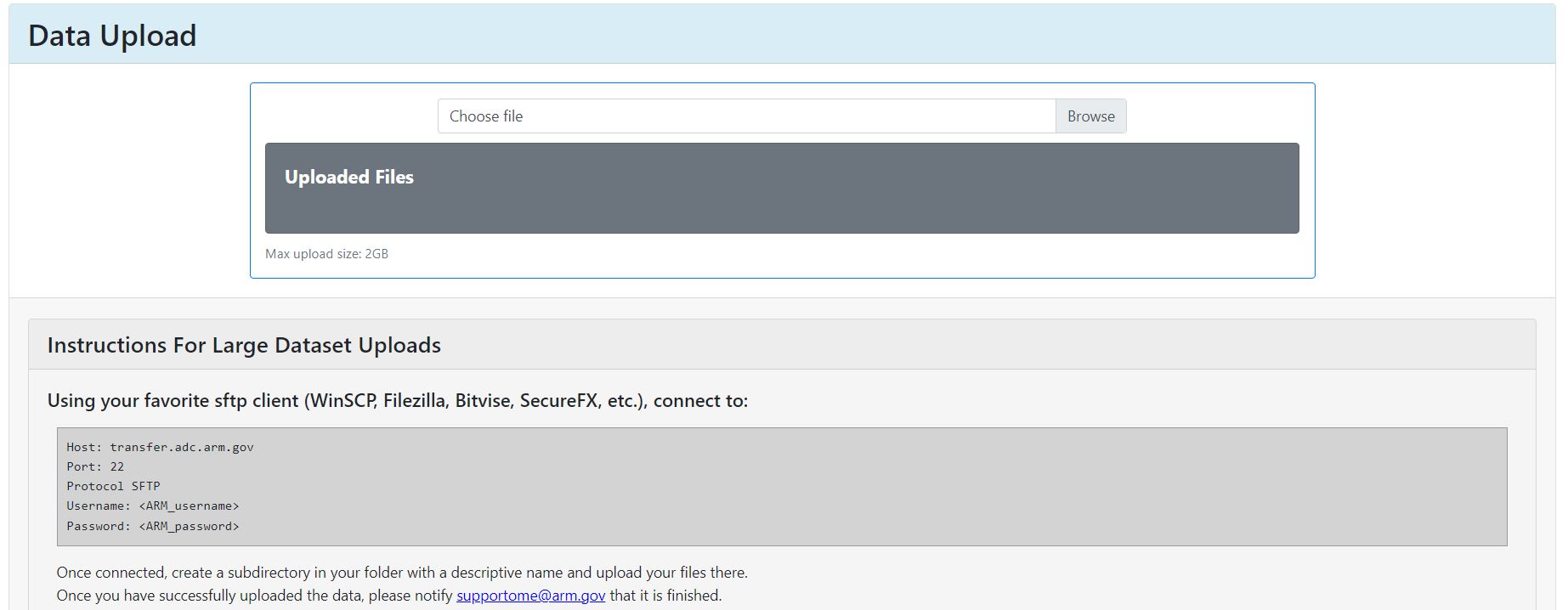
Task: Click the Browse button
Action: pos(1090,116)
